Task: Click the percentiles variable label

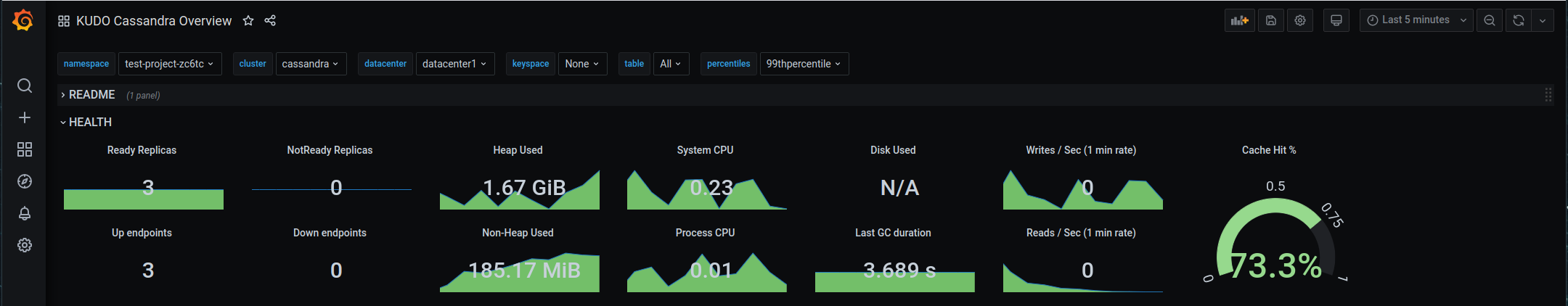Action: click(x=728, y=64)
